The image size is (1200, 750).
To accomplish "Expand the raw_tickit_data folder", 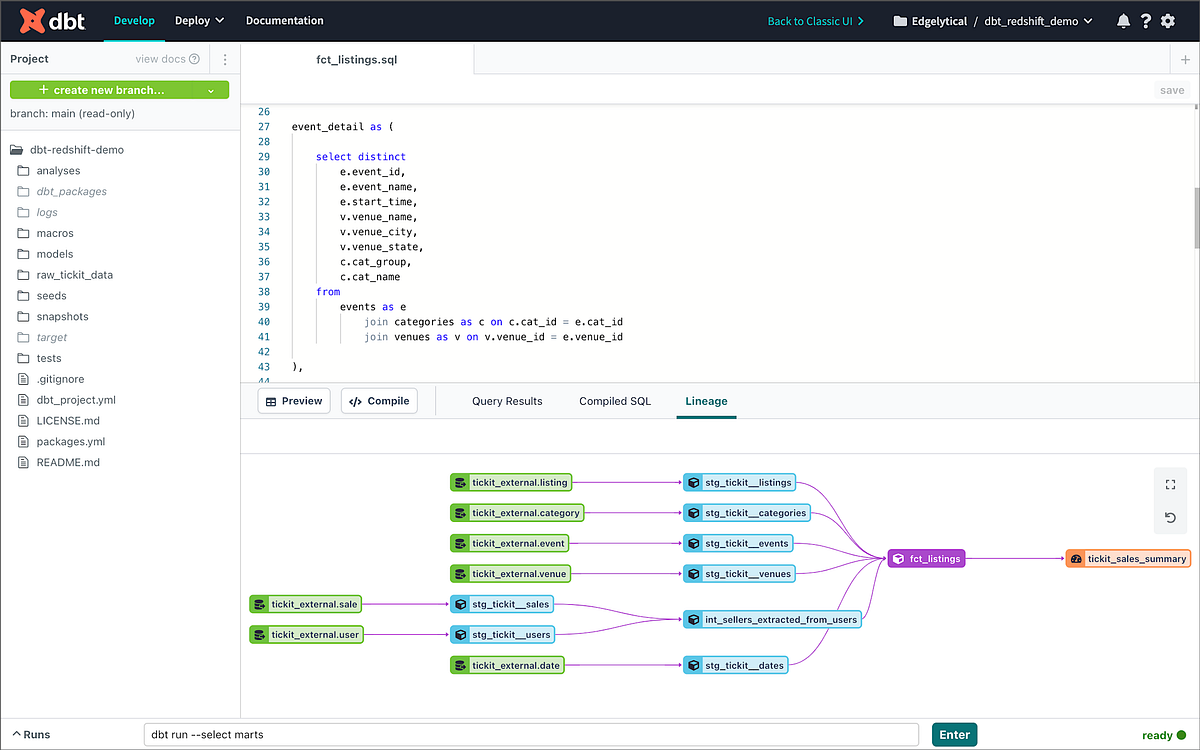I will (64, 275).
